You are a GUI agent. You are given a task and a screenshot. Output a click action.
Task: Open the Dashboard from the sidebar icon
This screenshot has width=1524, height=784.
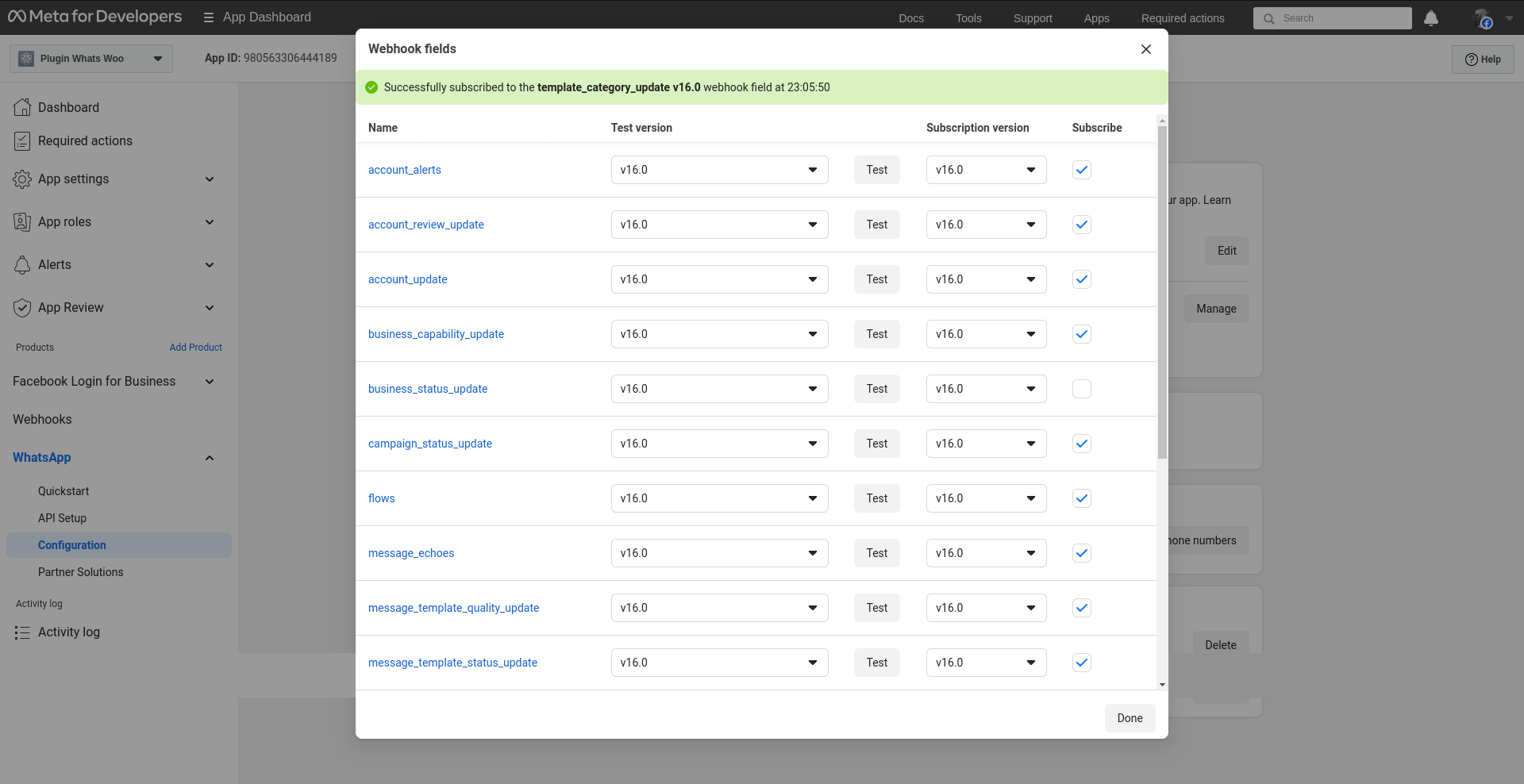[22, 107]
